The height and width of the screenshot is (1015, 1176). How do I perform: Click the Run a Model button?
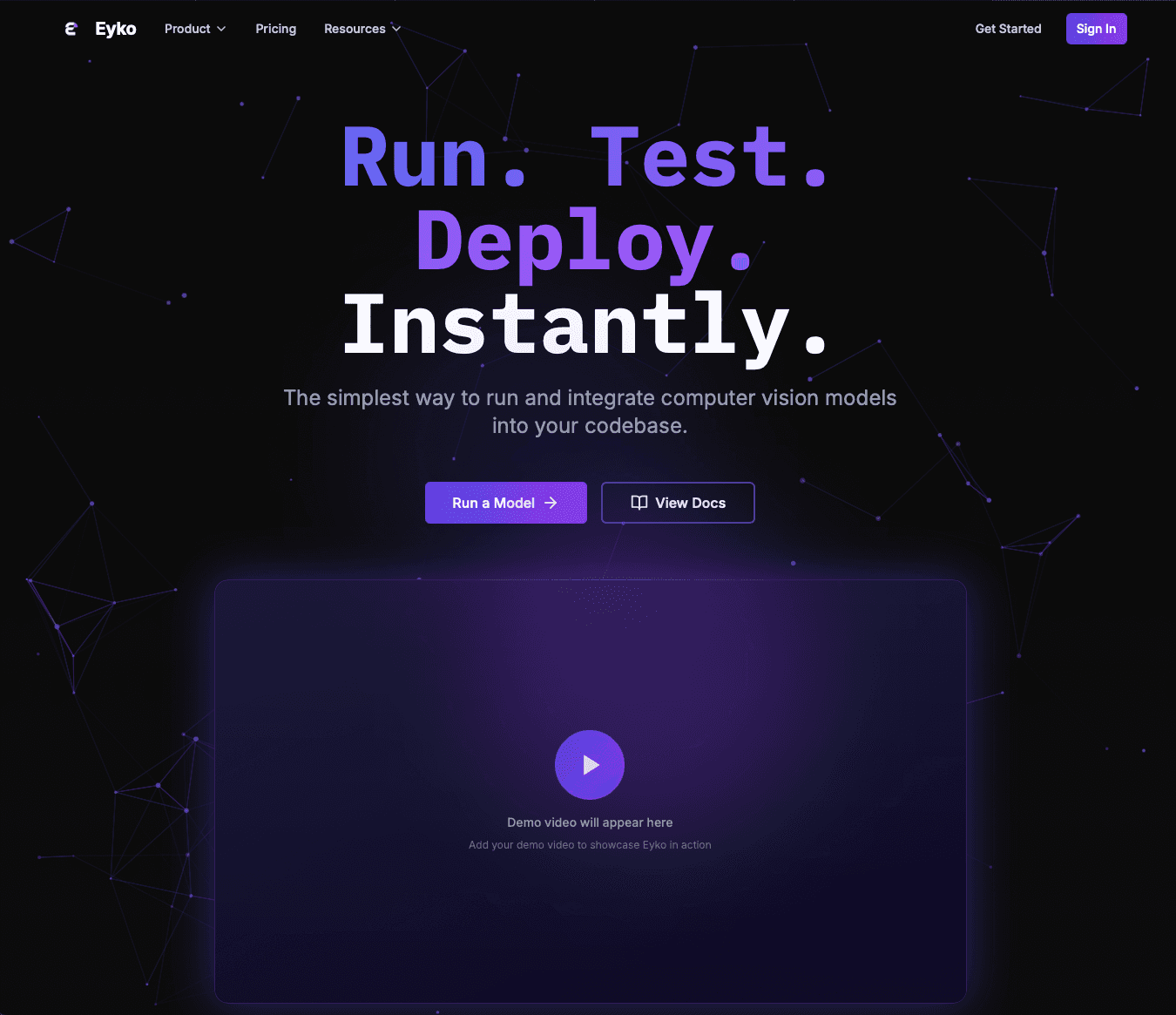point(506,503)
